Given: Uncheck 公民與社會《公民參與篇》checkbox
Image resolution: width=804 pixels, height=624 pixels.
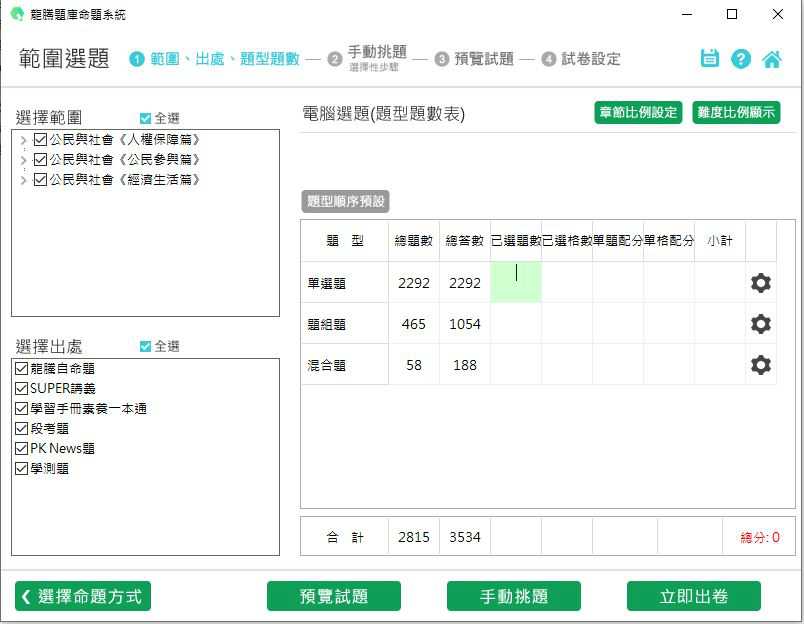Looking at the screenshot, I should pyautogui.click(x=40, y=159).
